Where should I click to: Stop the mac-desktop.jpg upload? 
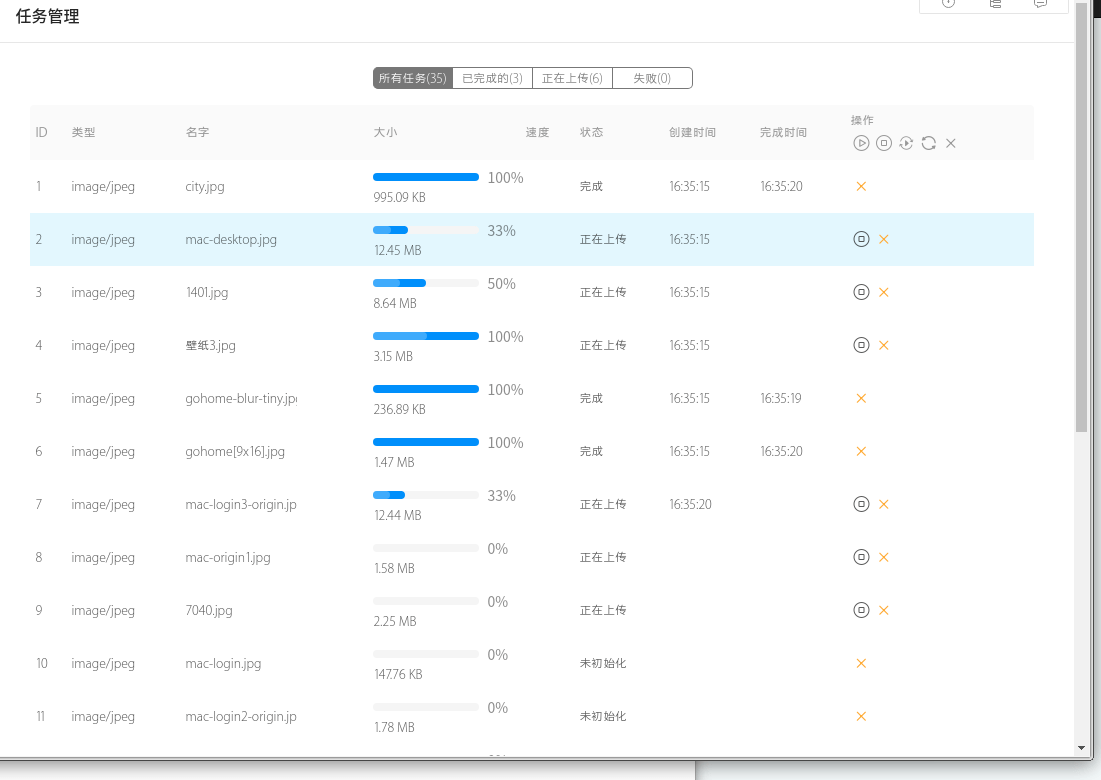click(861, 239)
